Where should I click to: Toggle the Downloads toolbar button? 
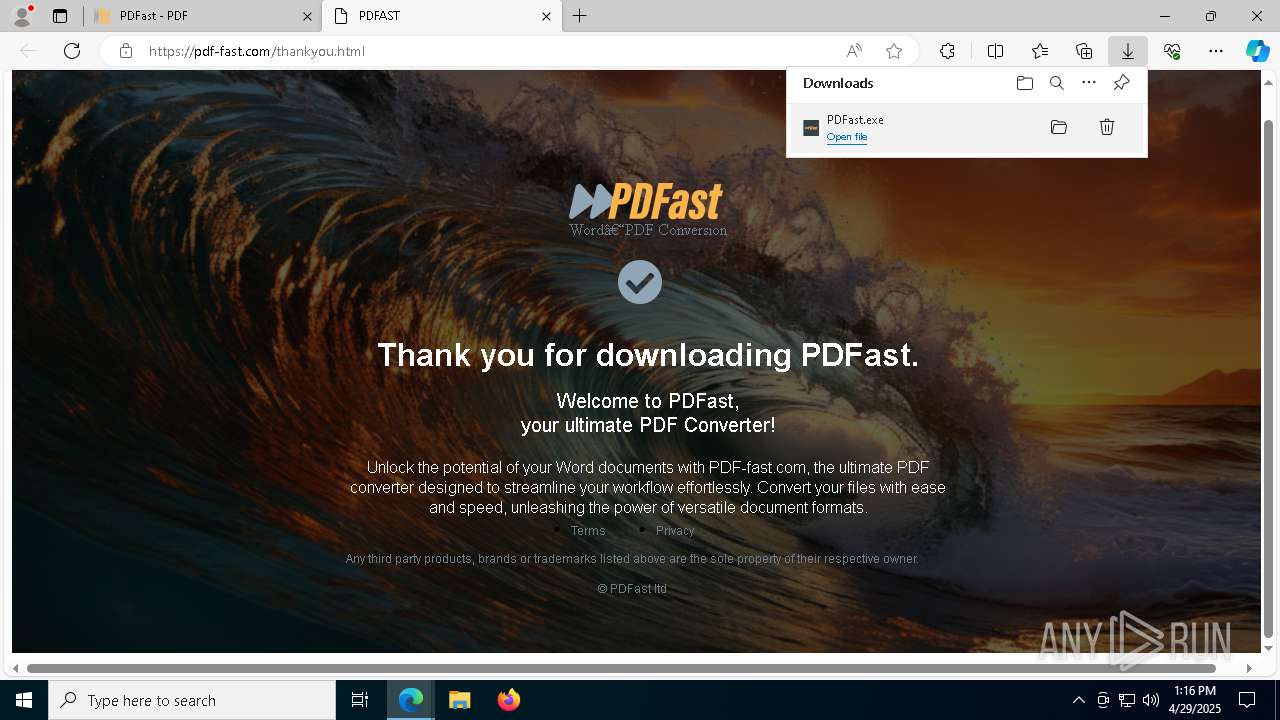[x=1128, y=51]
